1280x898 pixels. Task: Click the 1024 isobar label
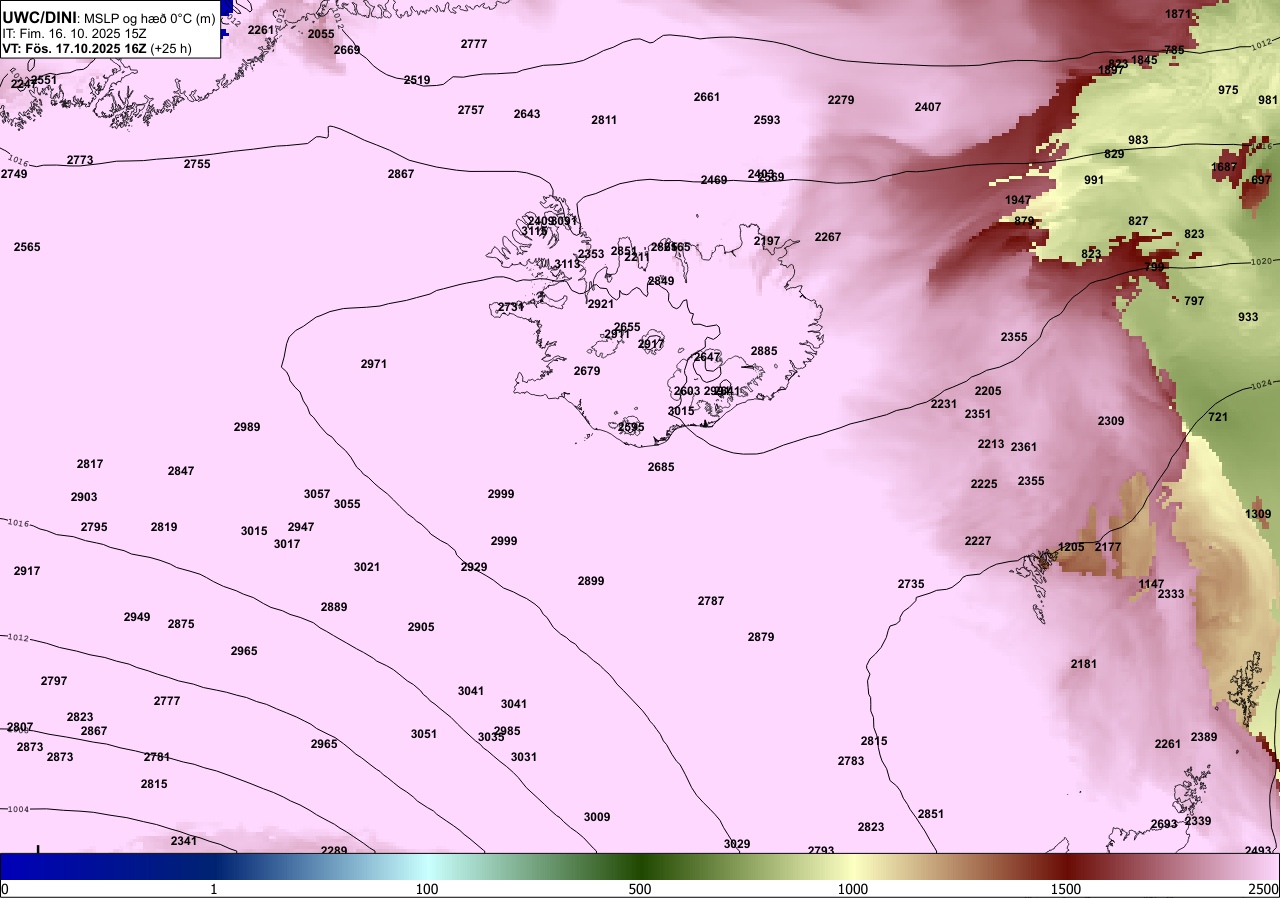pyautogui.click(x=1262, y=384)
